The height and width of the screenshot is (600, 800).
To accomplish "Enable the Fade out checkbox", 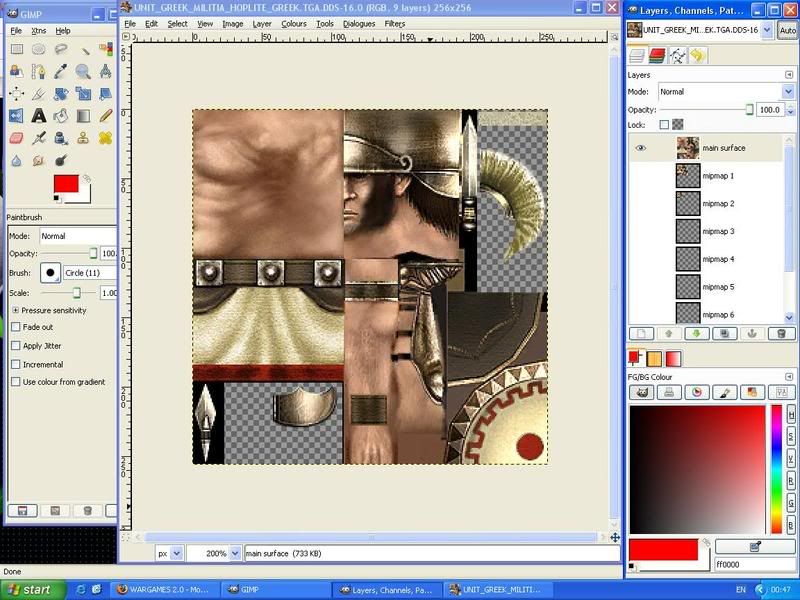I will click(15, 327).
